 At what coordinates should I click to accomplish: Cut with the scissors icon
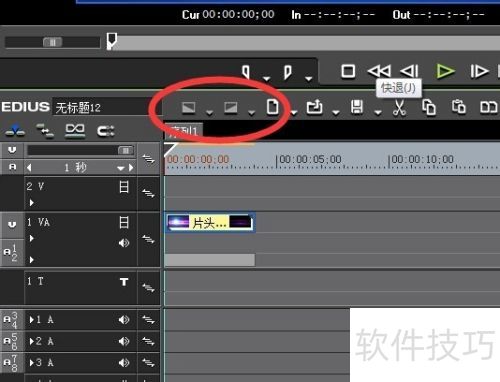pos(399,107)
